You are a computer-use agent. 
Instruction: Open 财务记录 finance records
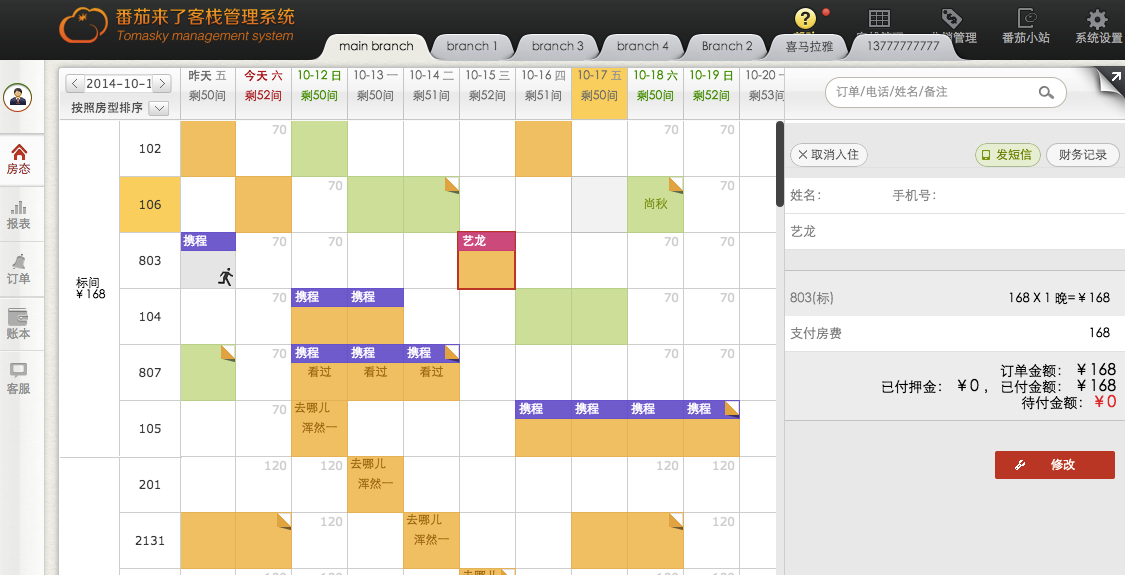point(1082,154)
